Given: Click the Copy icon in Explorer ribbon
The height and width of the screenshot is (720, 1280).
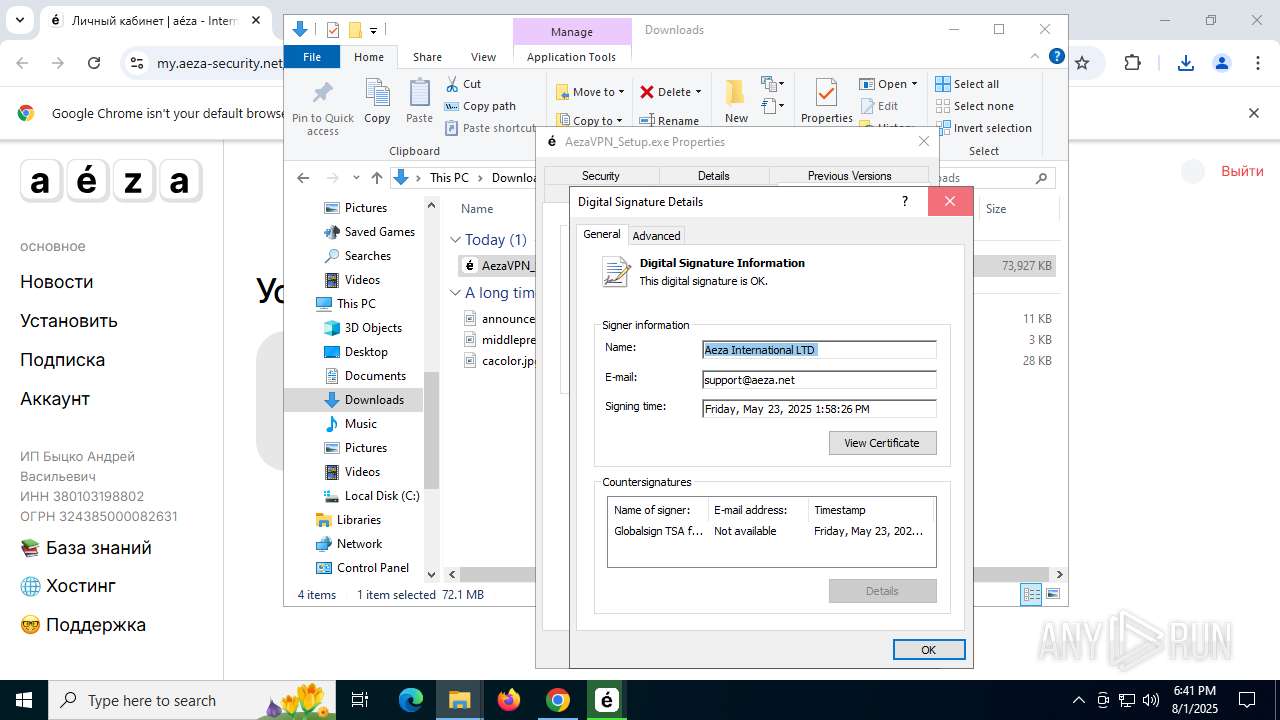Looking at the screenshot, I should coord(377,101).
